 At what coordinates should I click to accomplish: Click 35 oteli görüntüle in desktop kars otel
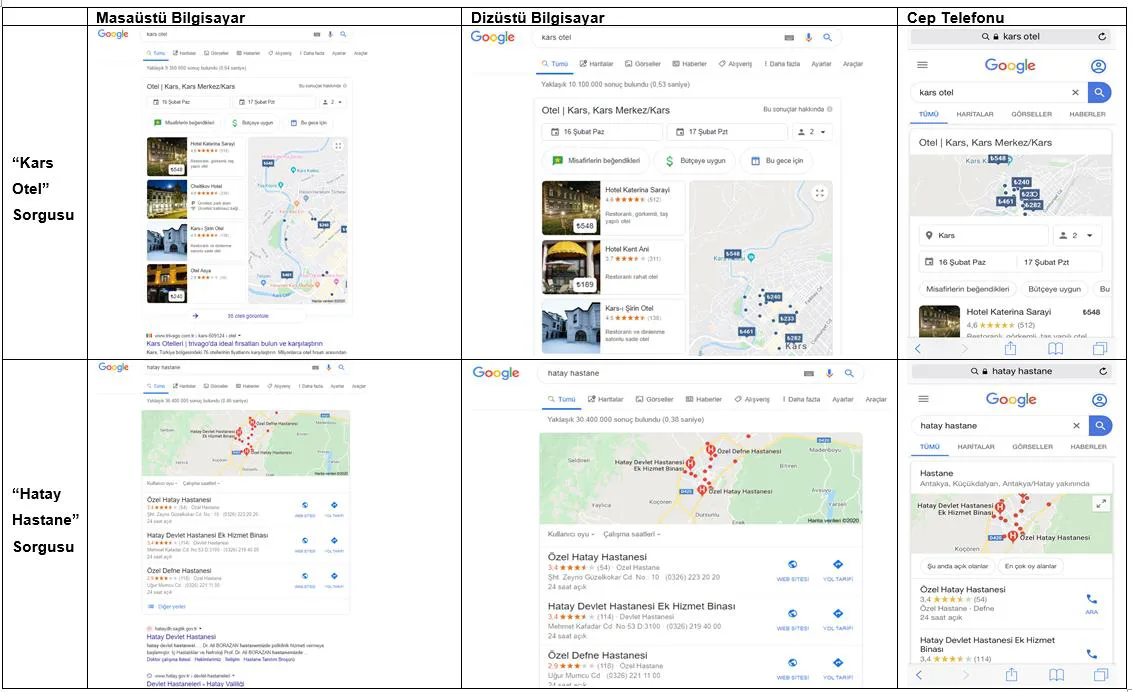pyautogui.click(x=248, y=316)
